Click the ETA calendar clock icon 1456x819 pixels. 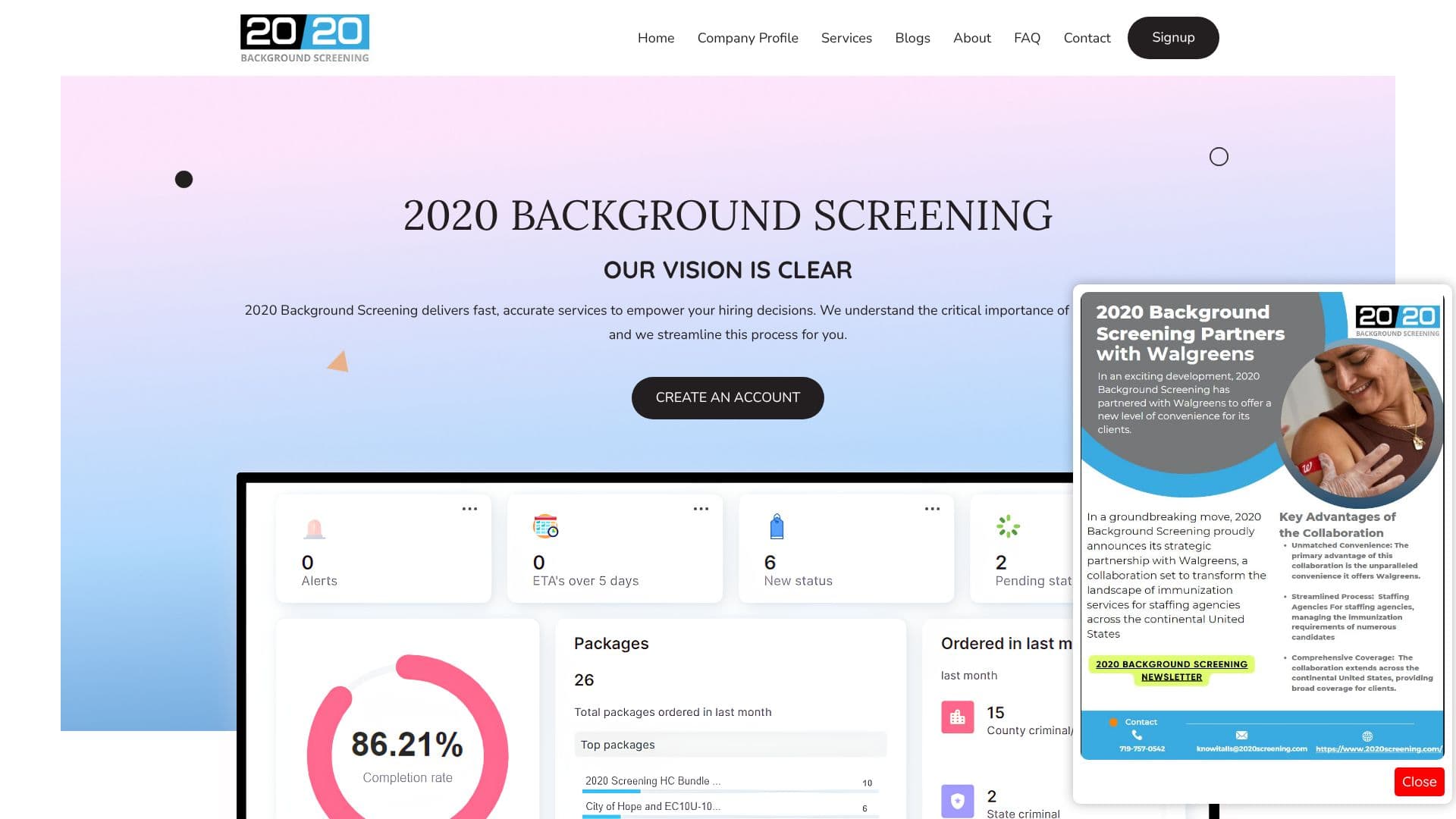[x=545, y=526]
